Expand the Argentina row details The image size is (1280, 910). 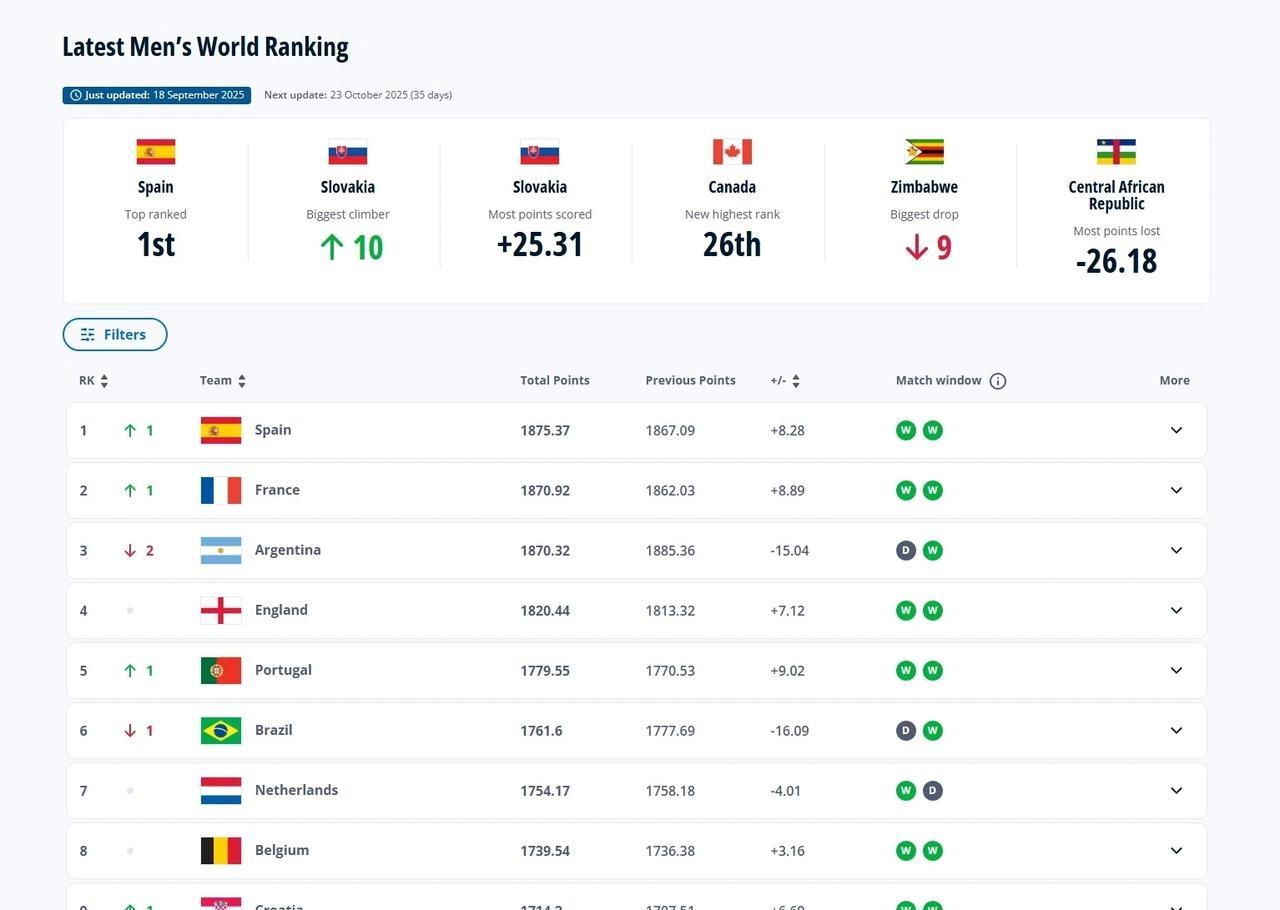point(1176,551)
